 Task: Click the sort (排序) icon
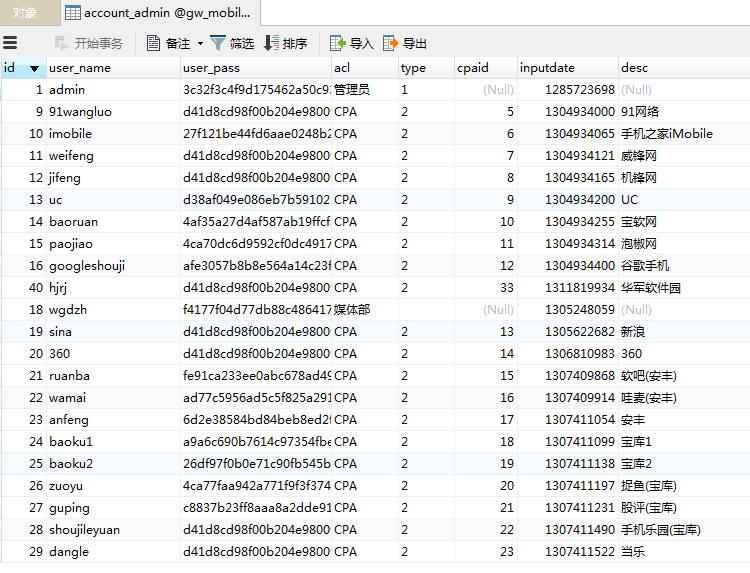[x=271, y=43]
